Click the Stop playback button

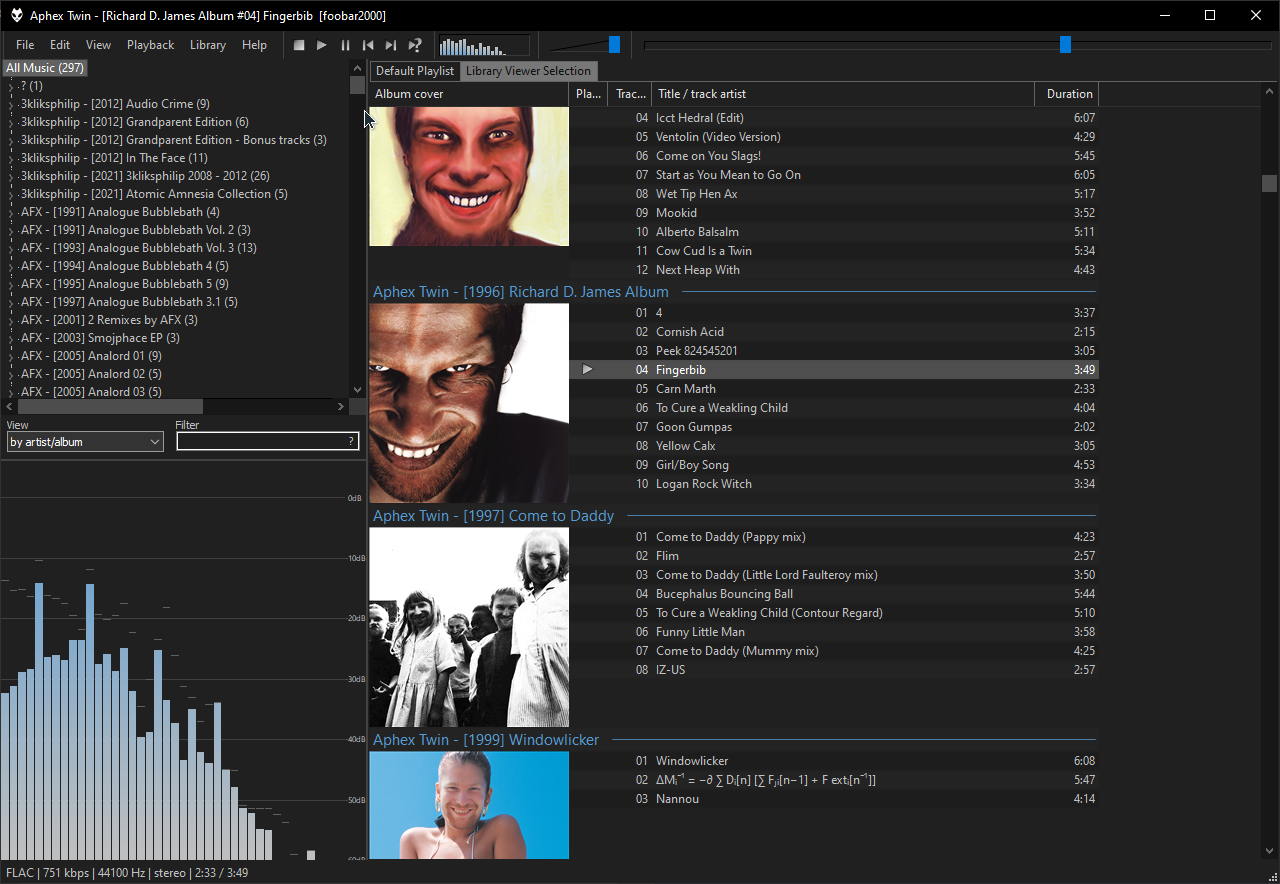[298, 45]
